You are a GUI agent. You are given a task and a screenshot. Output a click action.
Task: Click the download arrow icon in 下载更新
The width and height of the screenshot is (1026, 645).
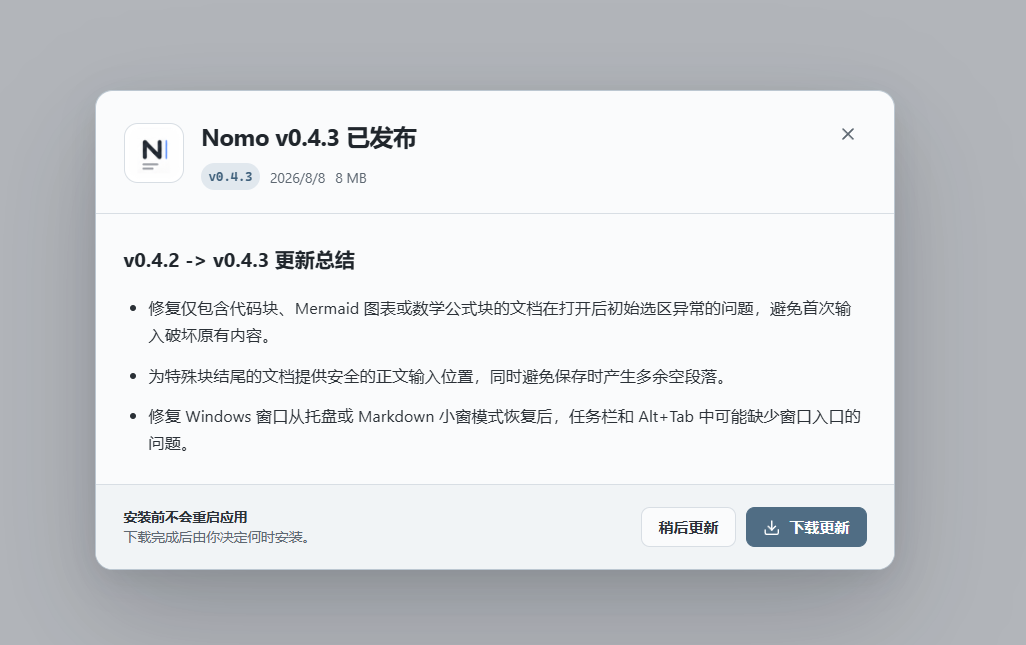pos(771,527)
